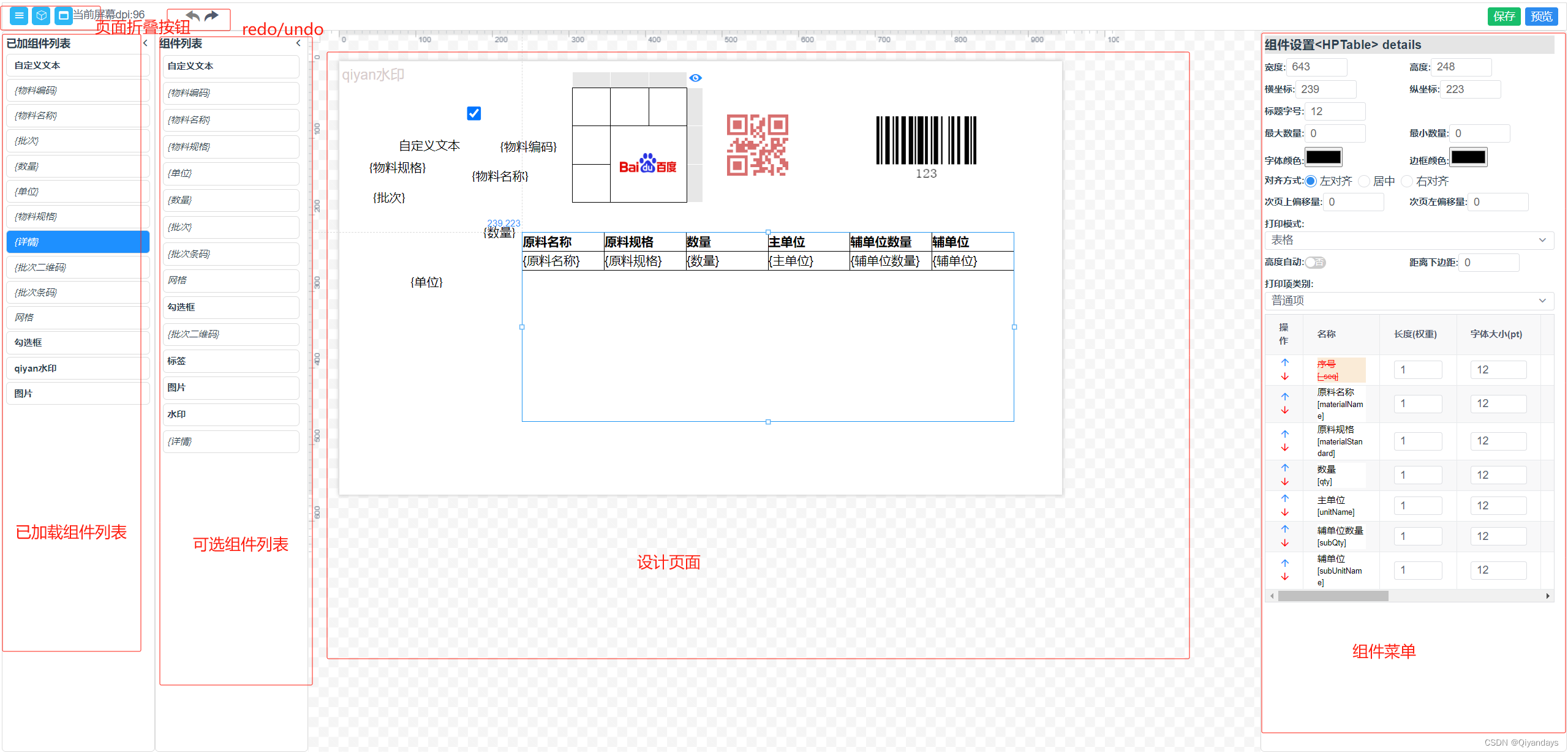Click down arrow for 原料规格 row
The width and height of the screenshot is (1568, 753).
[1285, 448]
